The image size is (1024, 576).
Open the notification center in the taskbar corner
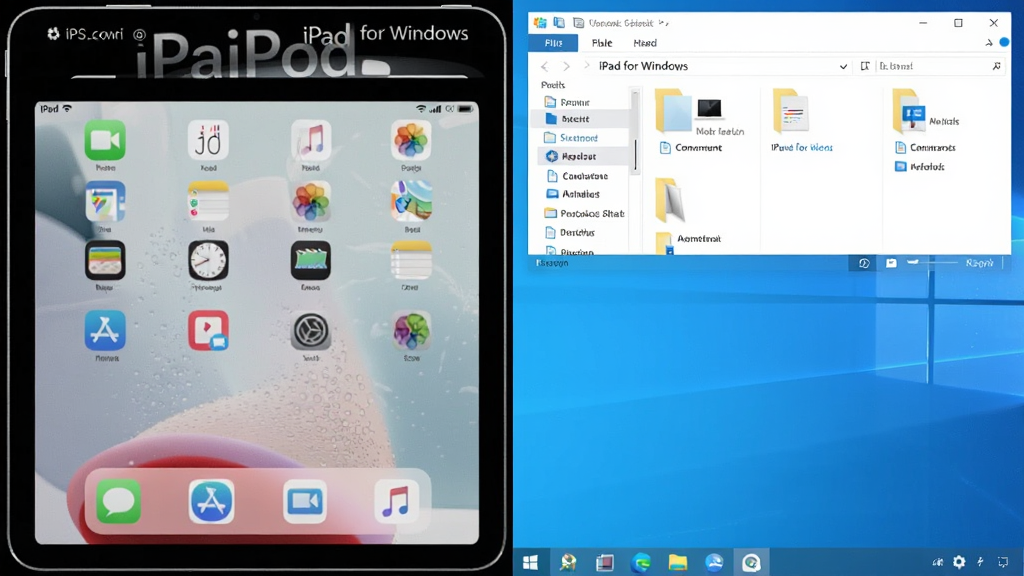[1003, 562]
